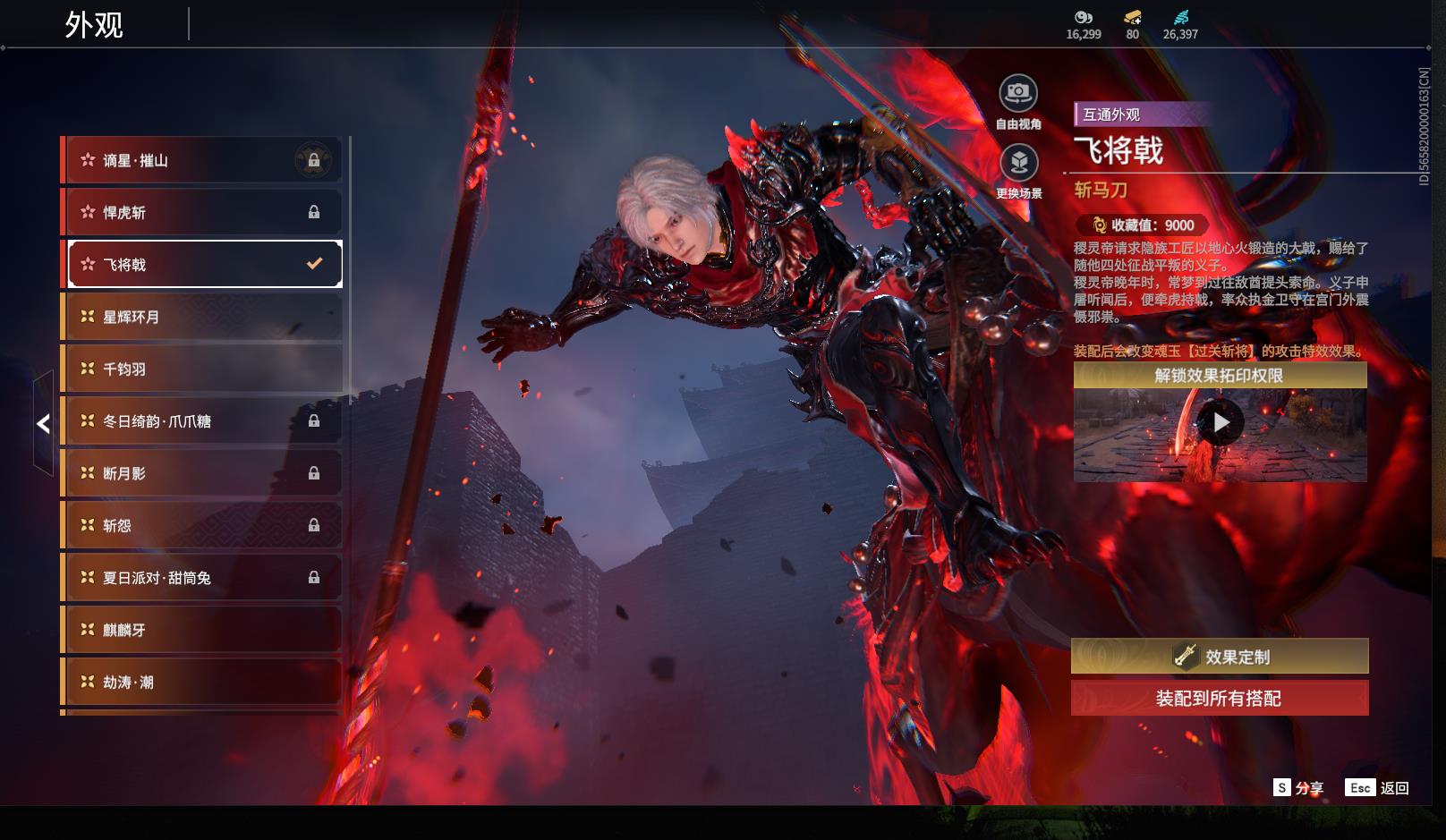
Task: Click the orange 过关斩将 effect note text
Action: (x=1221, y=352)
